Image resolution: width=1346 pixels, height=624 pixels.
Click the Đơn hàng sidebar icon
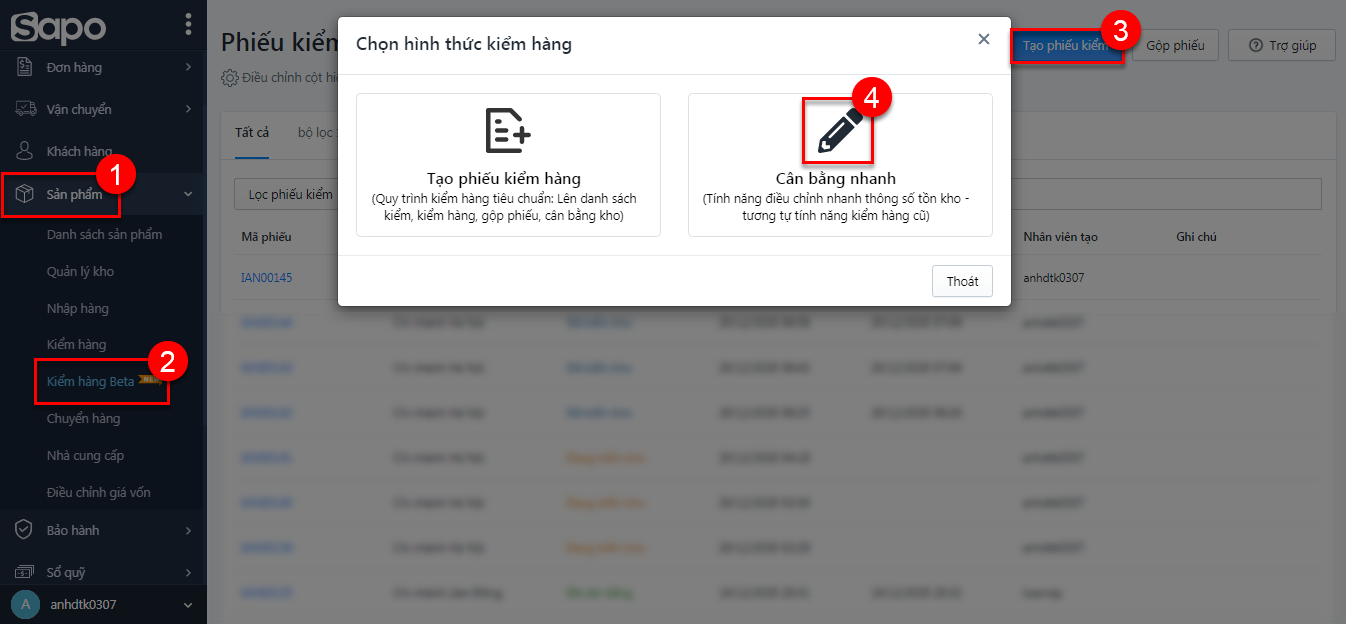pos(25,67)
